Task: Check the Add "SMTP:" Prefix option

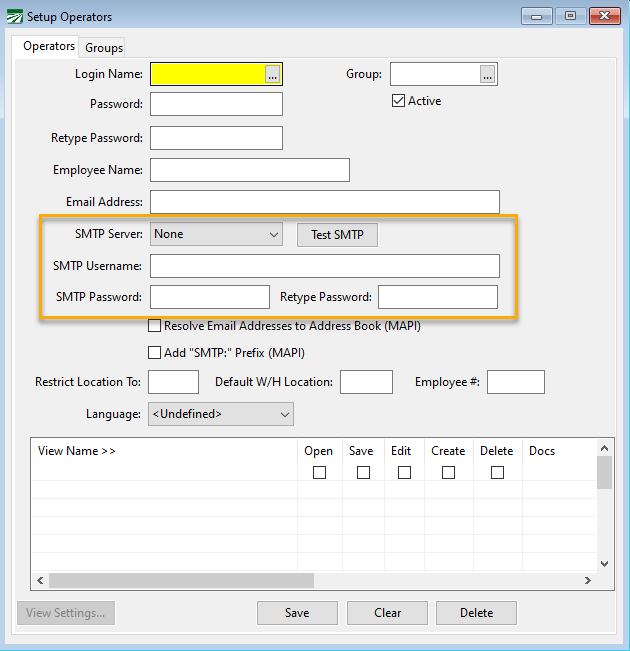Action: (x=155, y=352)
